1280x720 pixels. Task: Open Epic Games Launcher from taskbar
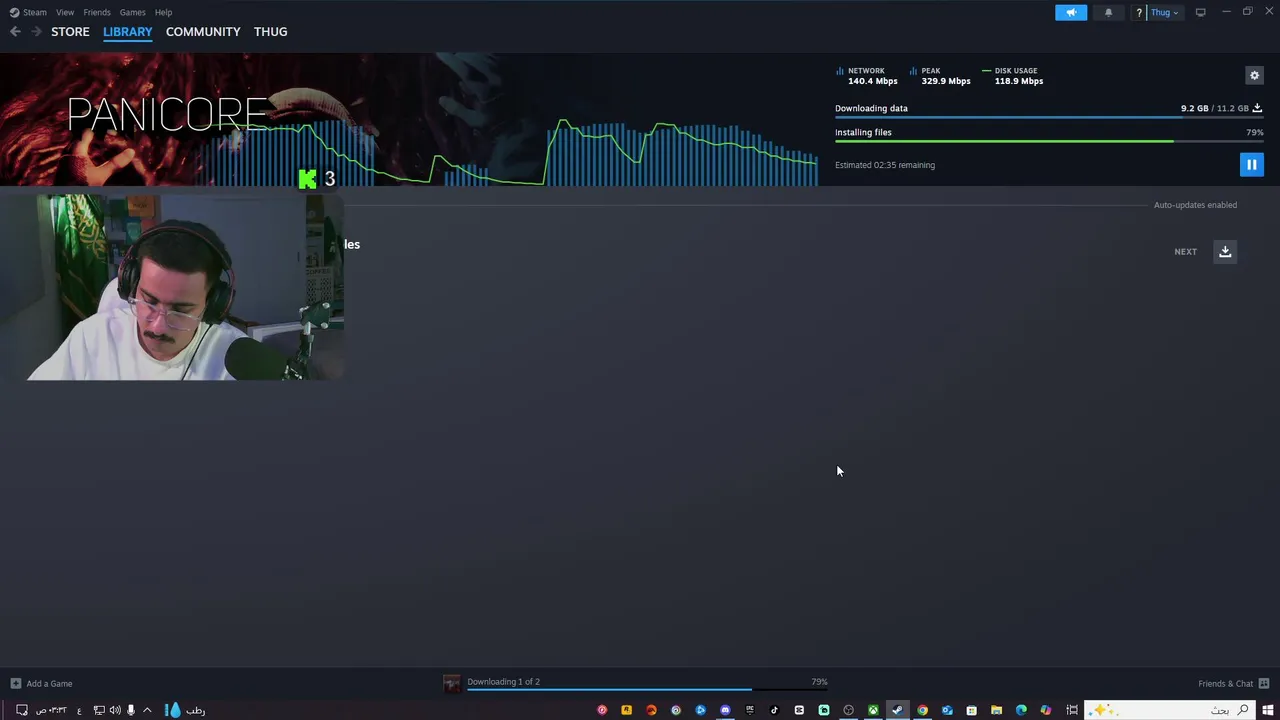click(749, 710)
